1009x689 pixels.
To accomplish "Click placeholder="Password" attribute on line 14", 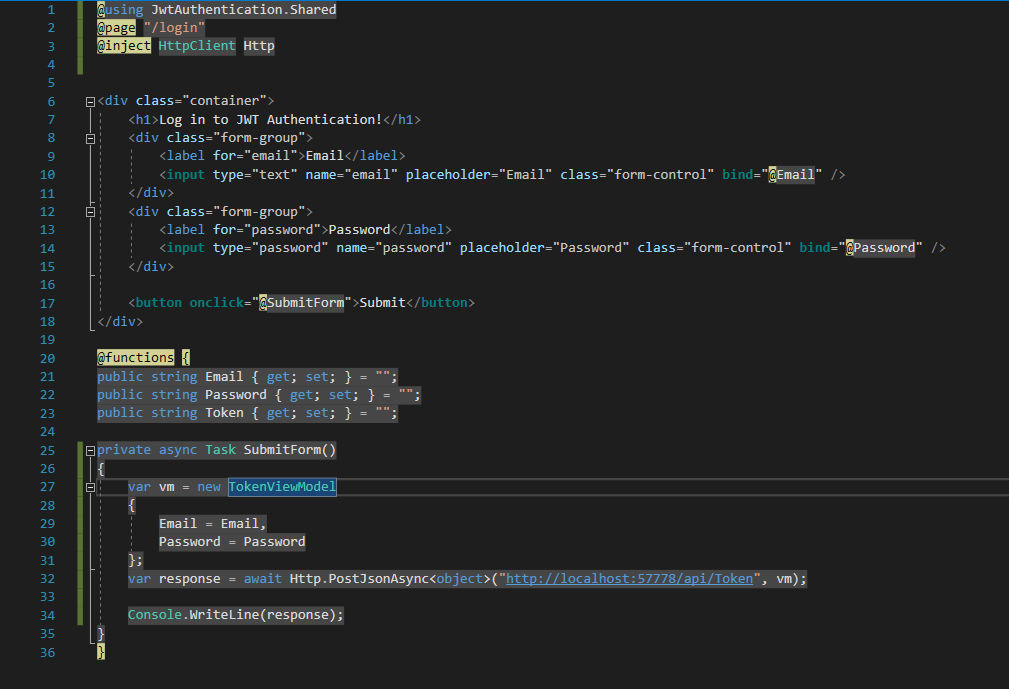I will pos(544,248).
